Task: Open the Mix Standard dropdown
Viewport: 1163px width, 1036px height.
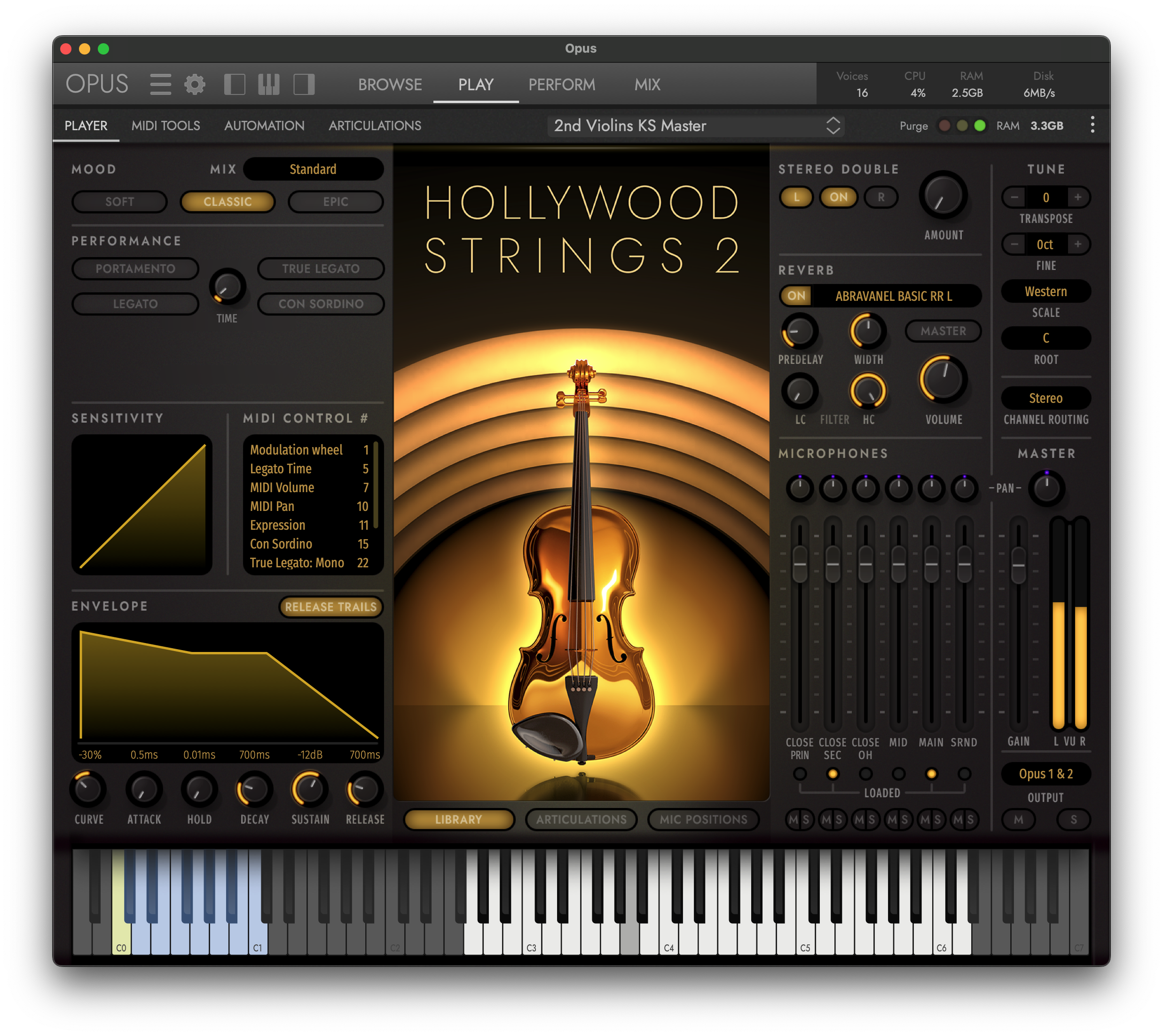Action: [x=313, y=169]
